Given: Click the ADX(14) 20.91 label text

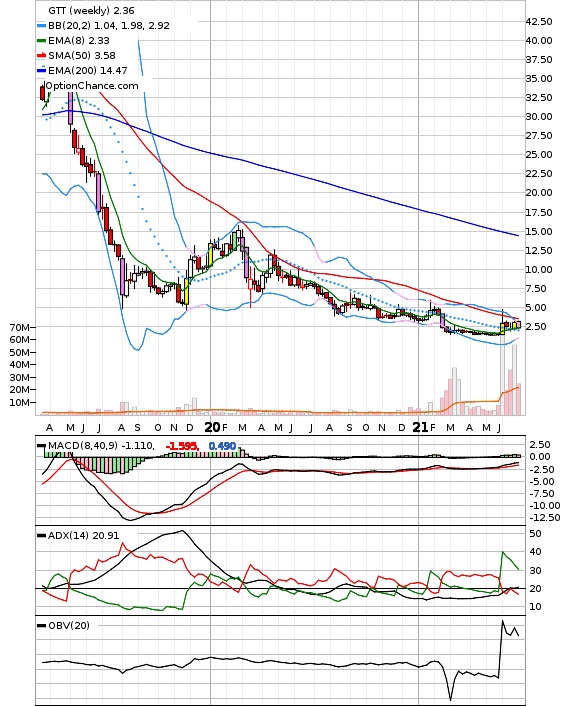Looking at the screenshot, I should tap(83, 536).
